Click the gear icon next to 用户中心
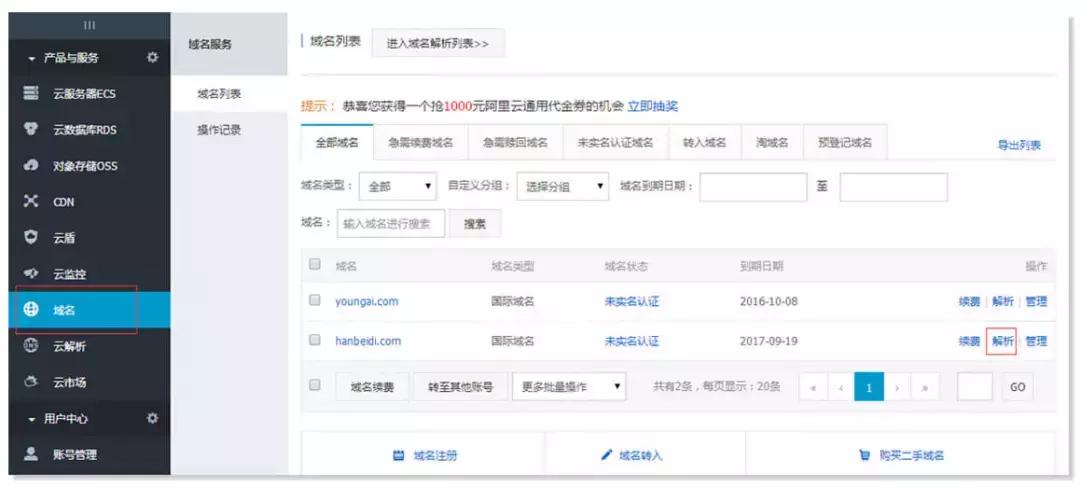 [153, 418]
